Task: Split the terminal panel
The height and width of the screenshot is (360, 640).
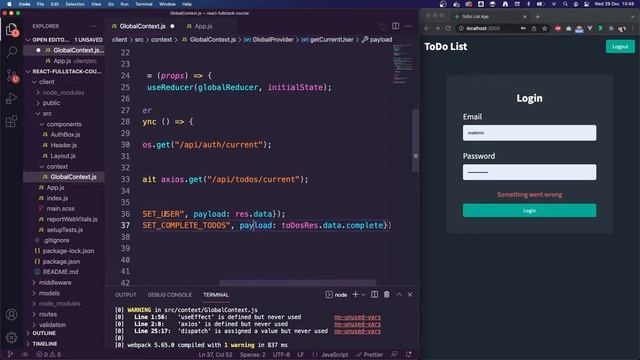Action: pos(374,295)
